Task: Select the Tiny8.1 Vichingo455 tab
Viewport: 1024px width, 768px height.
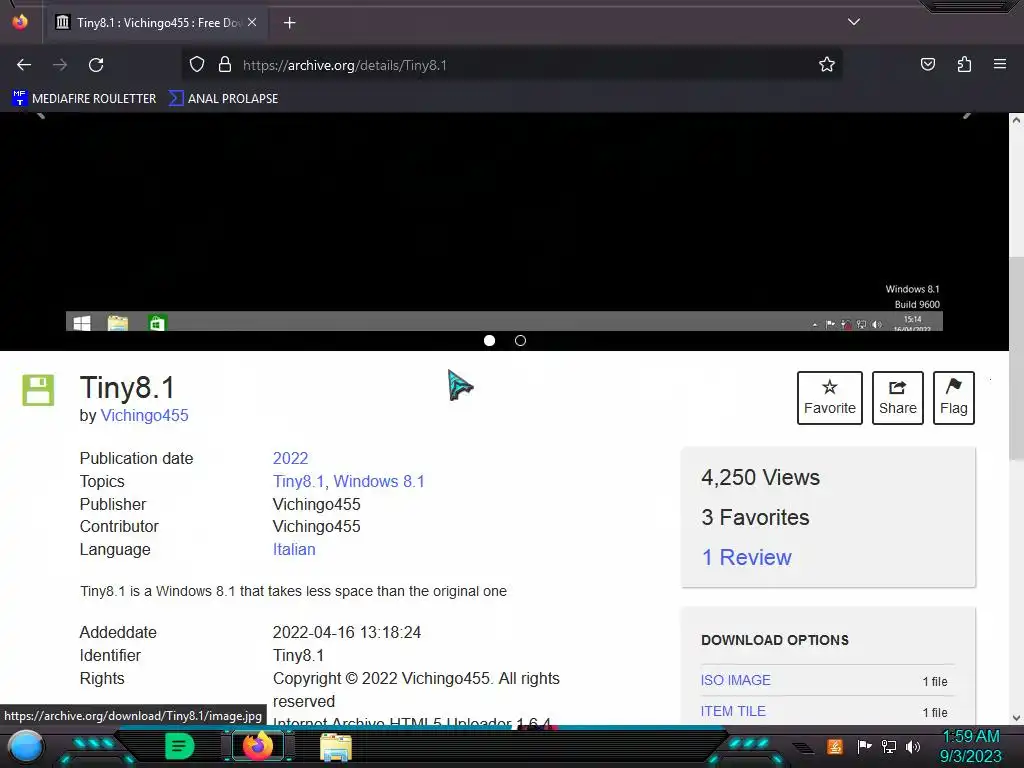Action: (155, 23)
